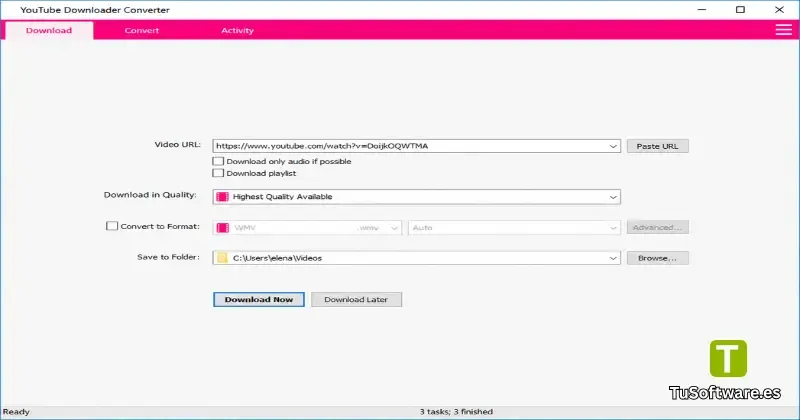This screenshot has width=800, height=420.
Task: Click the yellow folder icon in Save to Folder
Action: coord(222,258)
